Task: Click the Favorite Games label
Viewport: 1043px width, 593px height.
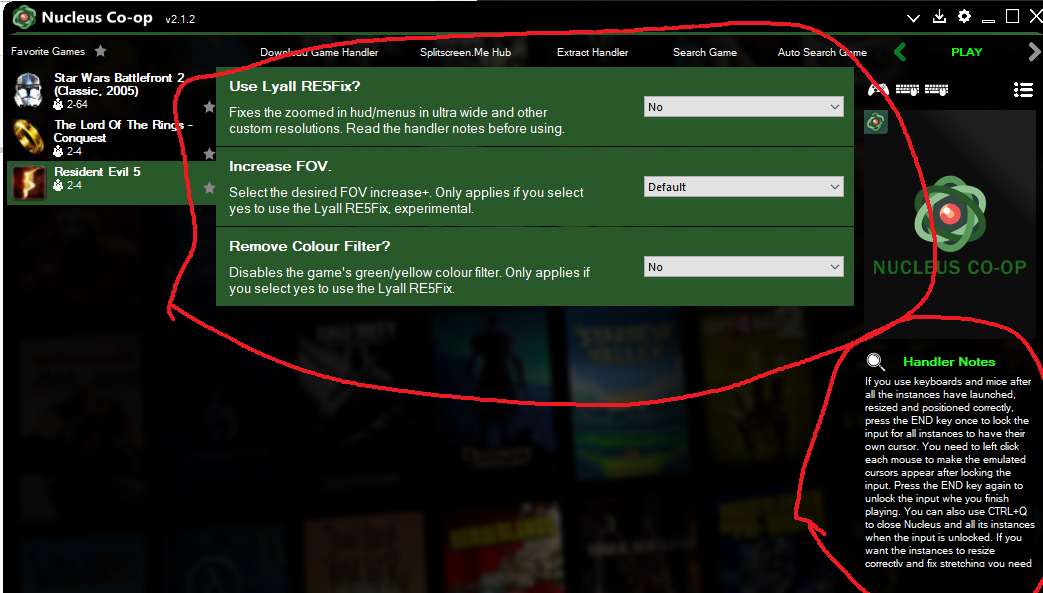Action: (x=48, y=51)
